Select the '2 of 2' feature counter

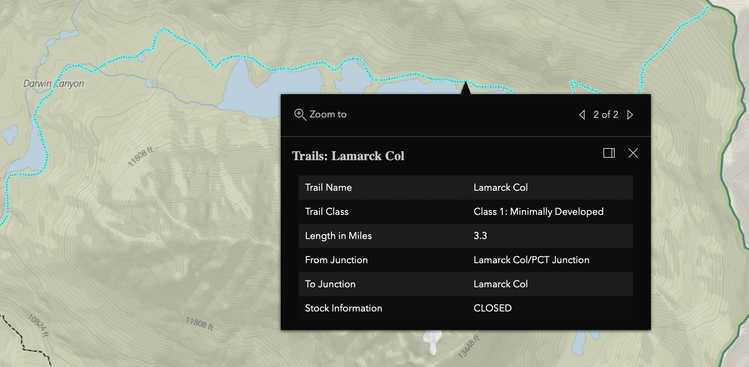click(x=606, y=115)
